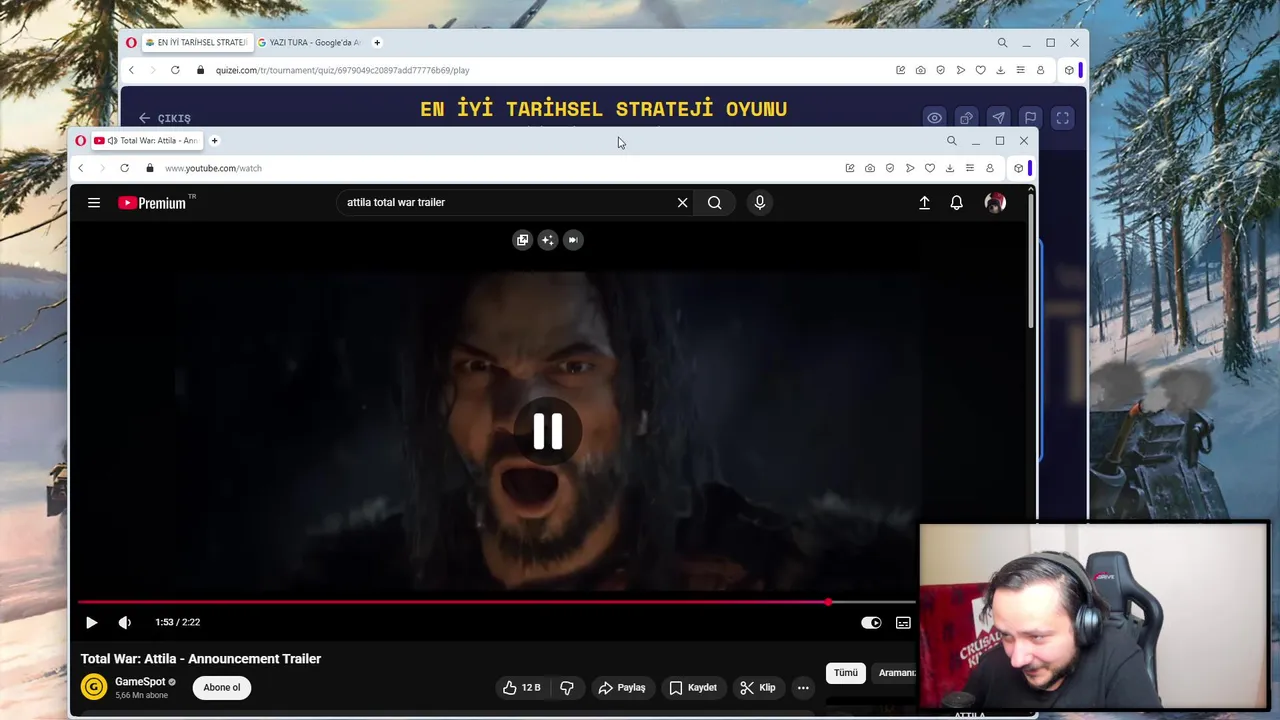Click YouTube address bar URL
The image size is (1280, 720).
[213, 168]
